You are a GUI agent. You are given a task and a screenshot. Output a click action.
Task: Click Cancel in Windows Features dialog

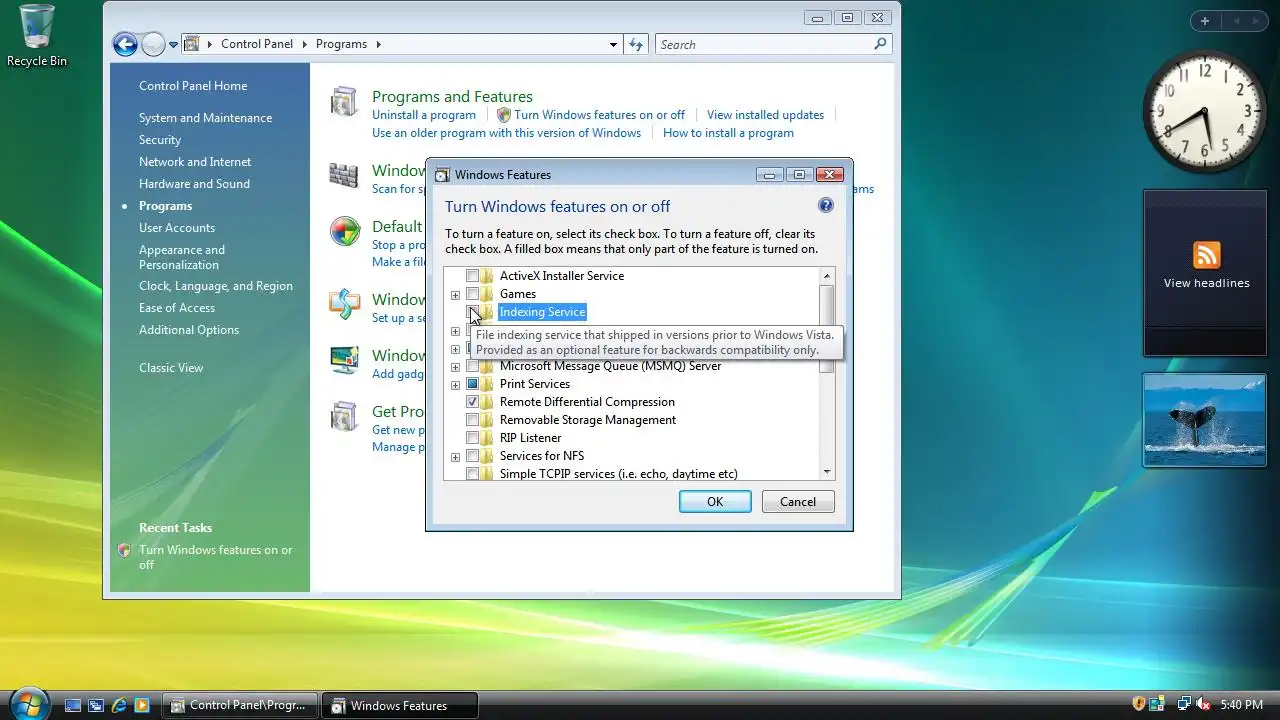(x=798, y=502)
